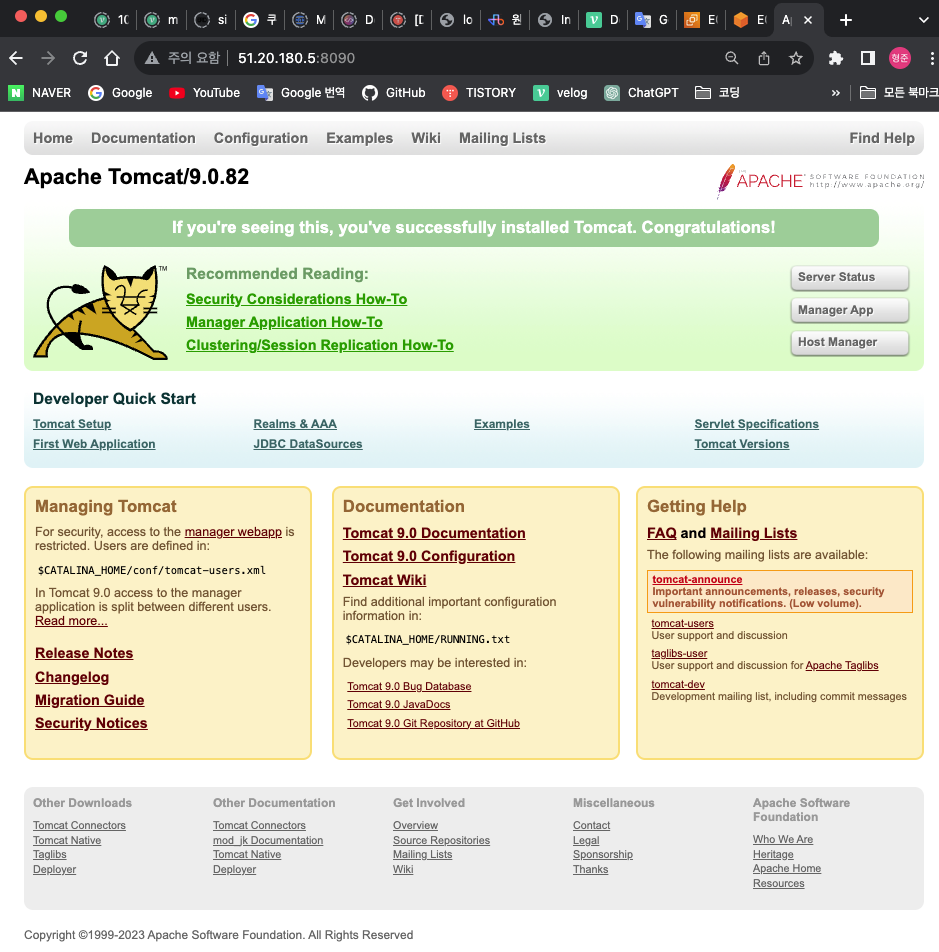Click Read more... under Managing Tomcat

[x=71, y=621]
